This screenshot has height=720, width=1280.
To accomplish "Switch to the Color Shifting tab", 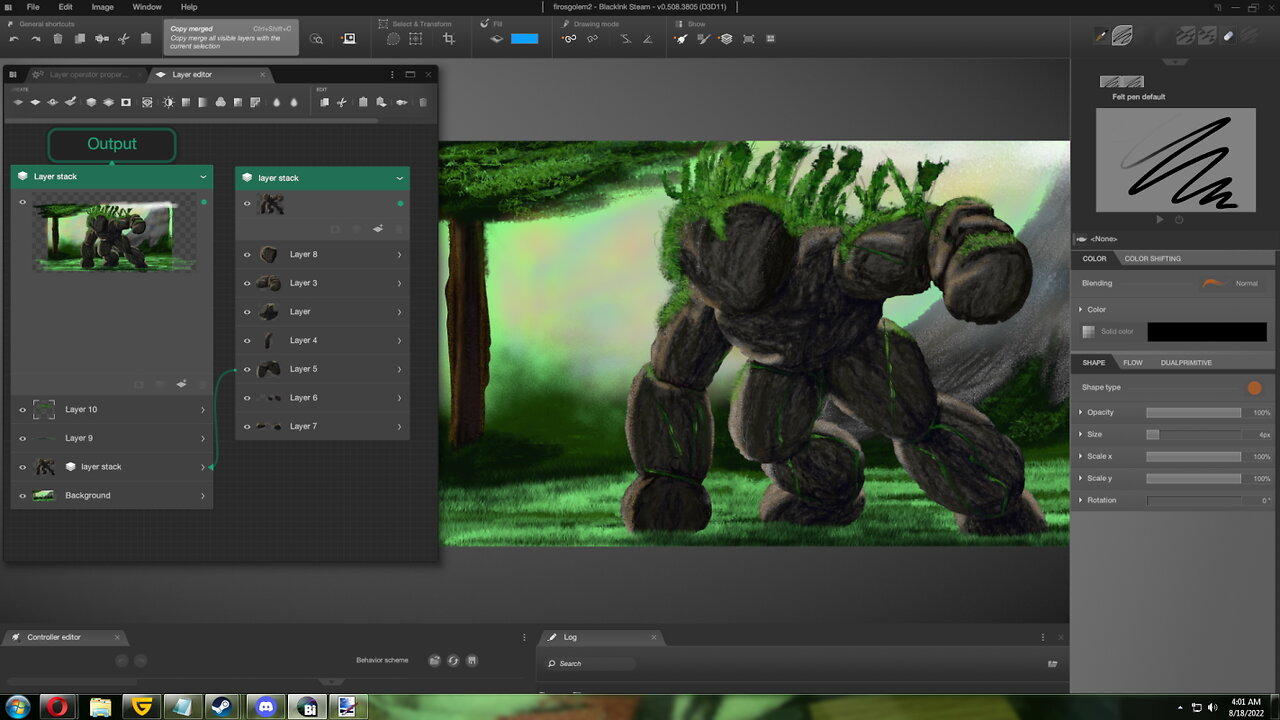I will [1152, 259].
